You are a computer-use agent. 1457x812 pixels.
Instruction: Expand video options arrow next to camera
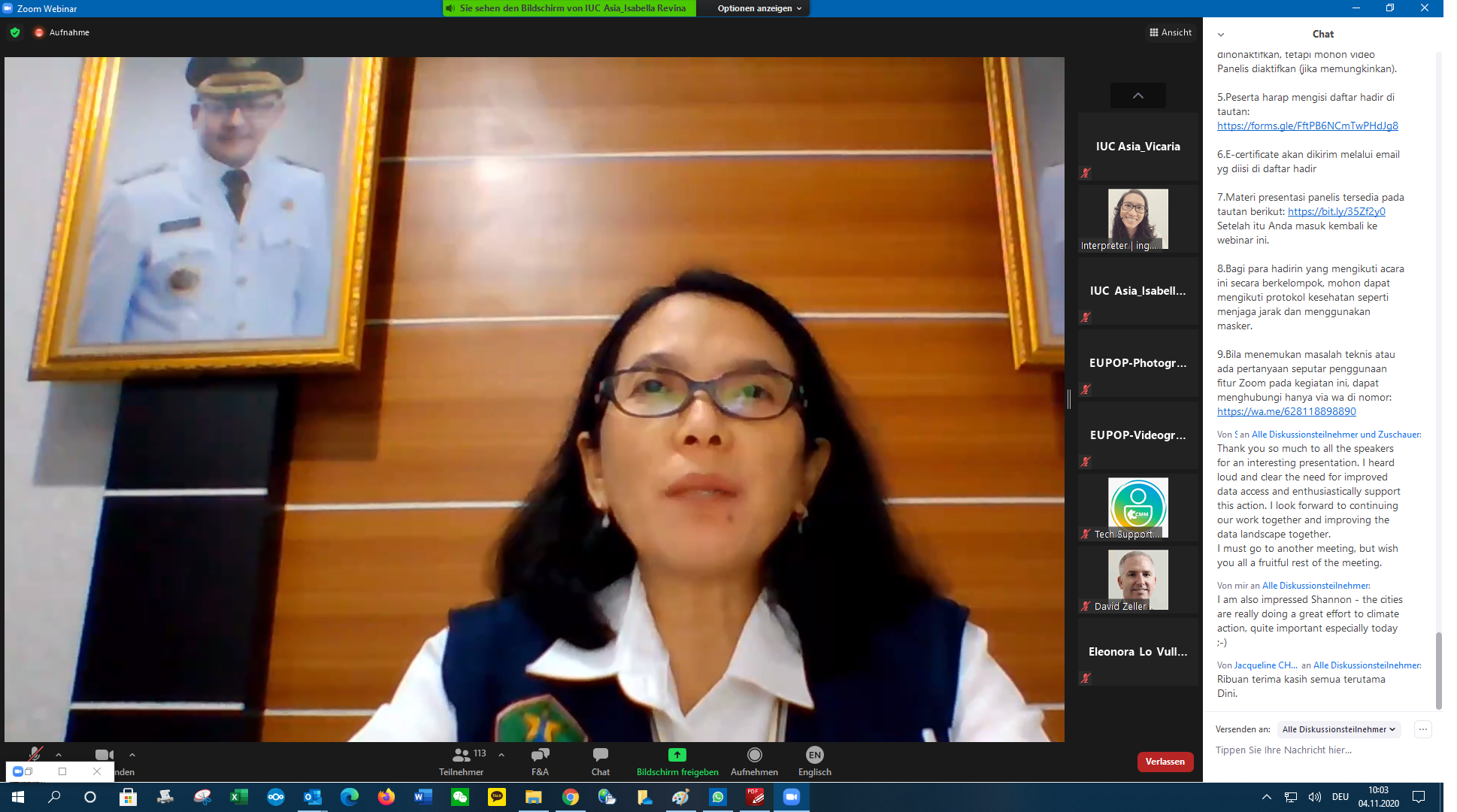click(x=132, y=755)
